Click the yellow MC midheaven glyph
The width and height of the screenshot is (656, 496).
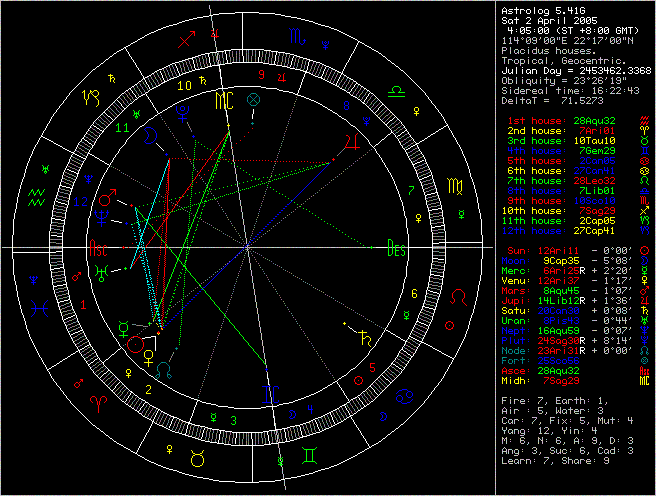coord(222,101)
